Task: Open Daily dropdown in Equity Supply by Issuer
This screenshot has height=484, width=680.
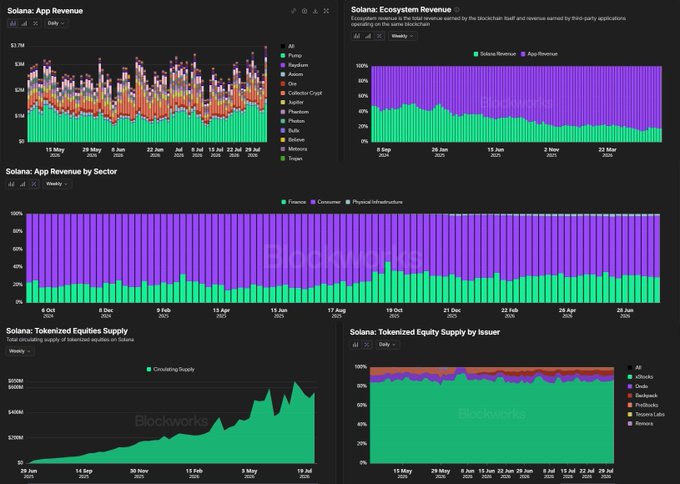Action: pos(387,344)
